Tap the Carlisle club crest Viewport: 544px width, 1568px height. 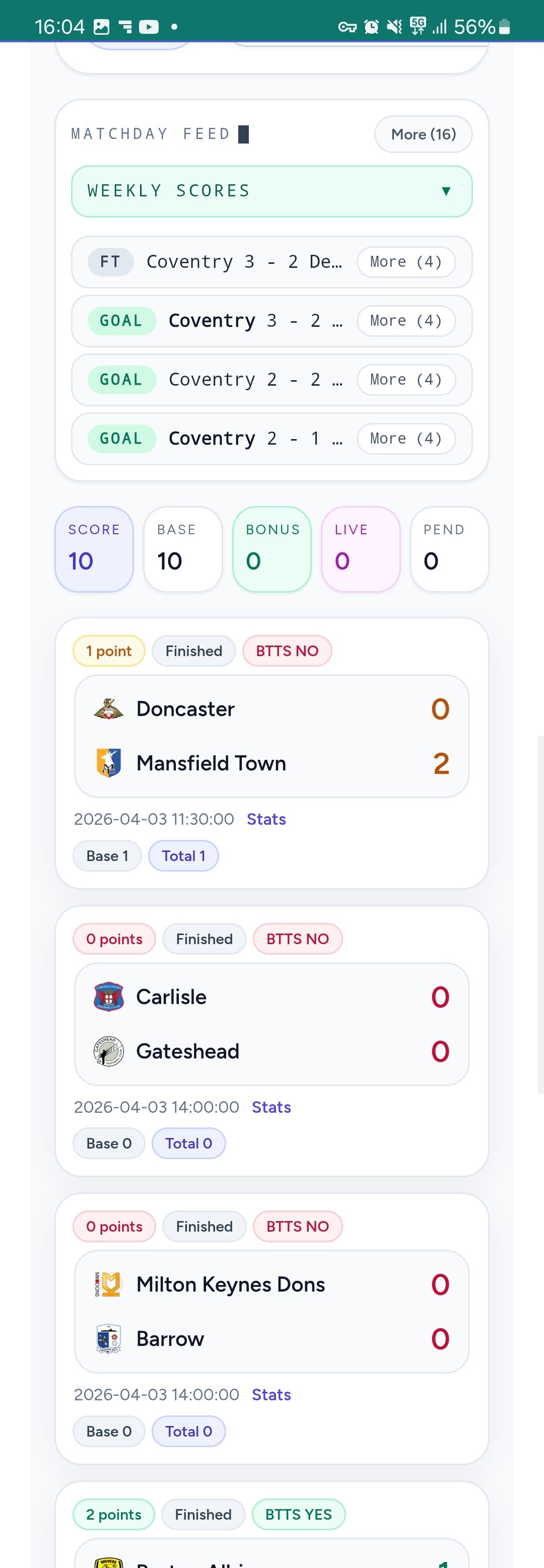108,997
